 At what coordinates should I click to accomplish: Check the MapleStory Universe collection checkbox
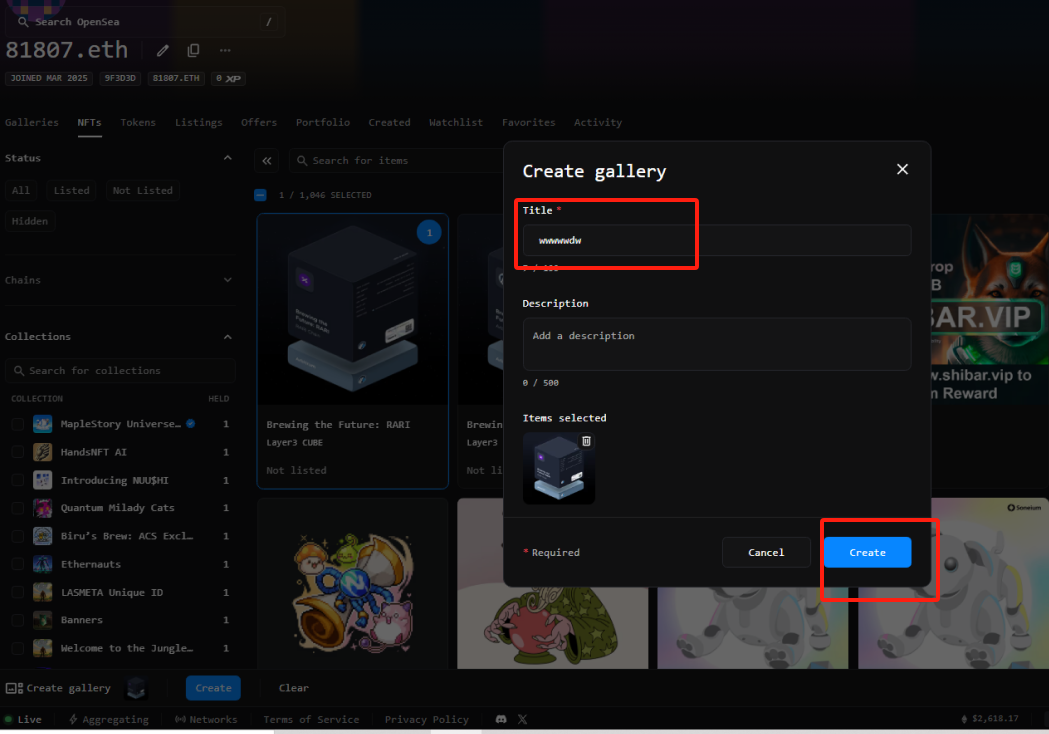(x=18, y=424)
